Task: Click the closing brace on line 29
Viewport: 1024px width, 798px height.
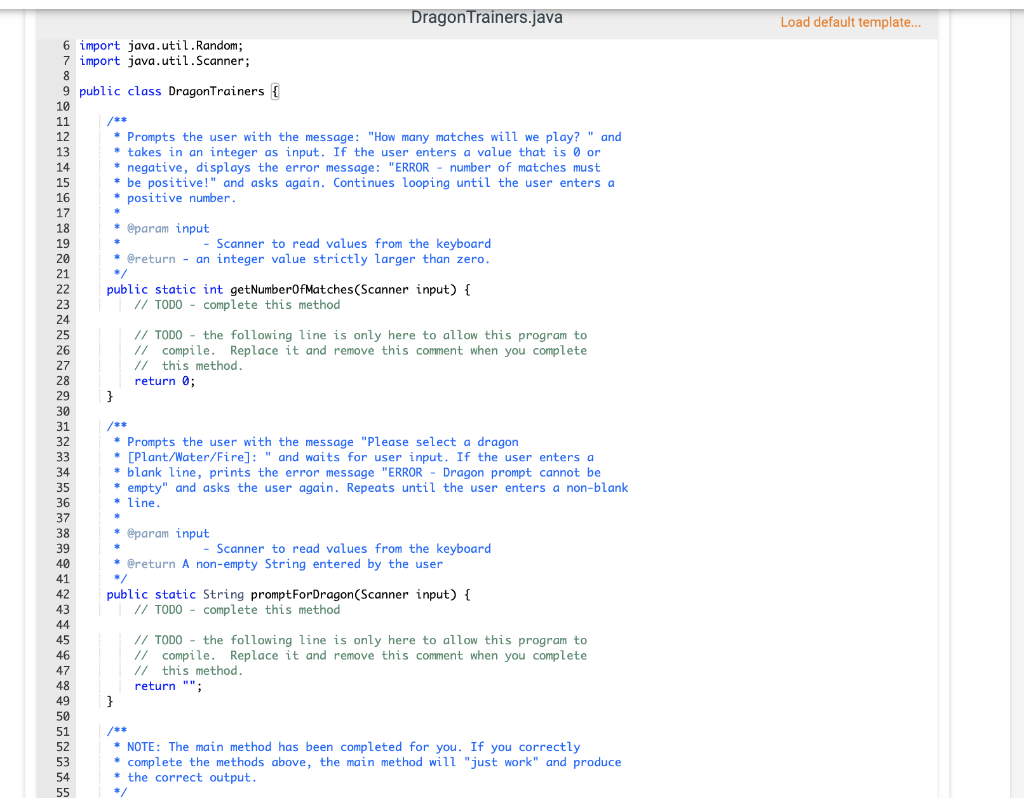Action: click(110, 396)
